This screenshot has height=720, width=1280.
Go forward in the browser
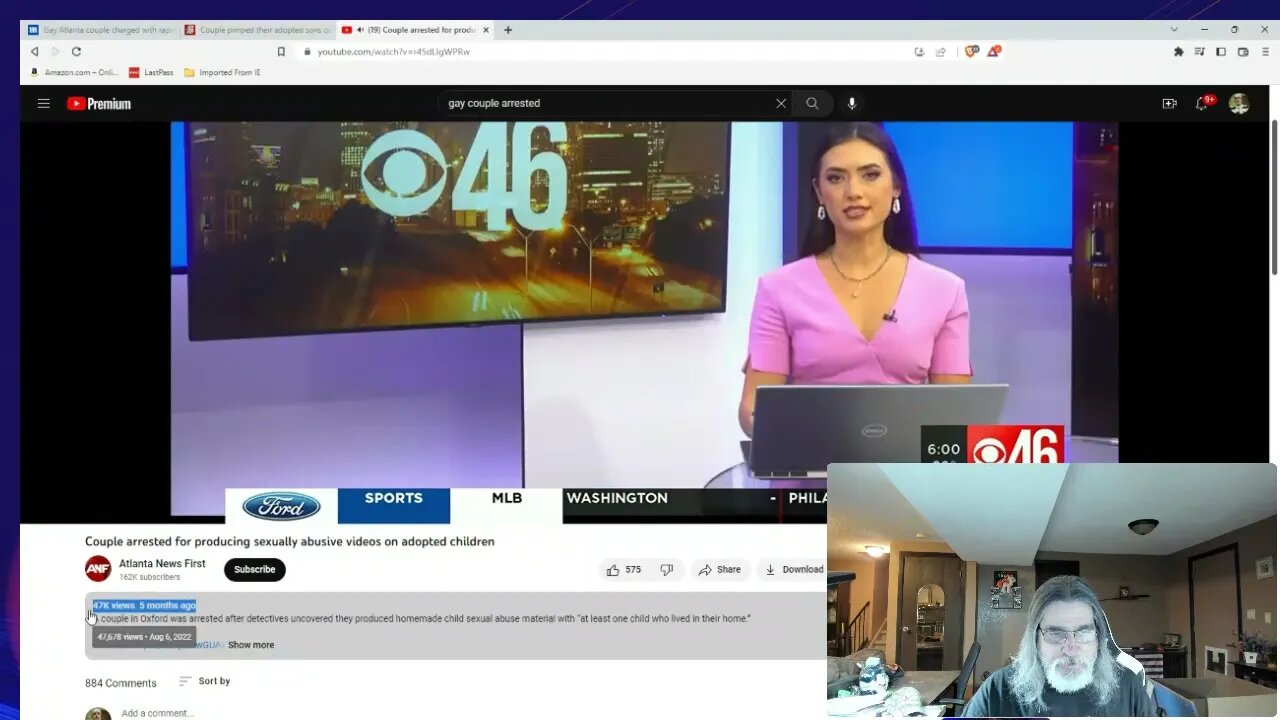(x=55, y=51)
